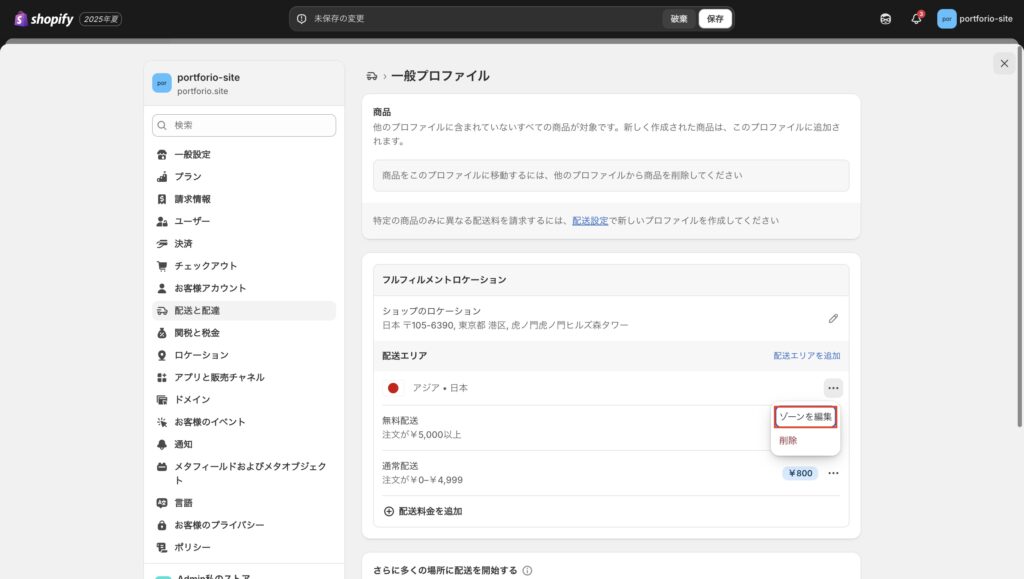Click the info icon beside さらに多くの場所に配送を開始する

[x=527, y=571]
